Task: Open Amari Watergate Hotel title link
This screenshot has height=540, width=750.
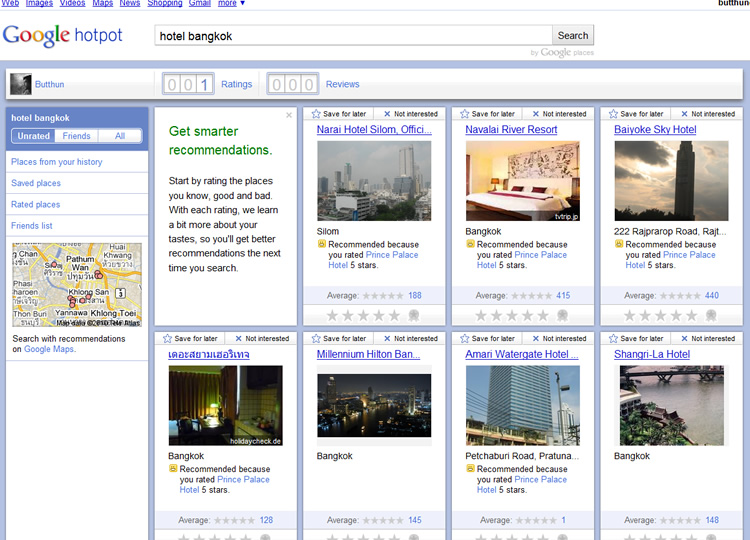Action: pyautogui.click(x=522, y=354)
